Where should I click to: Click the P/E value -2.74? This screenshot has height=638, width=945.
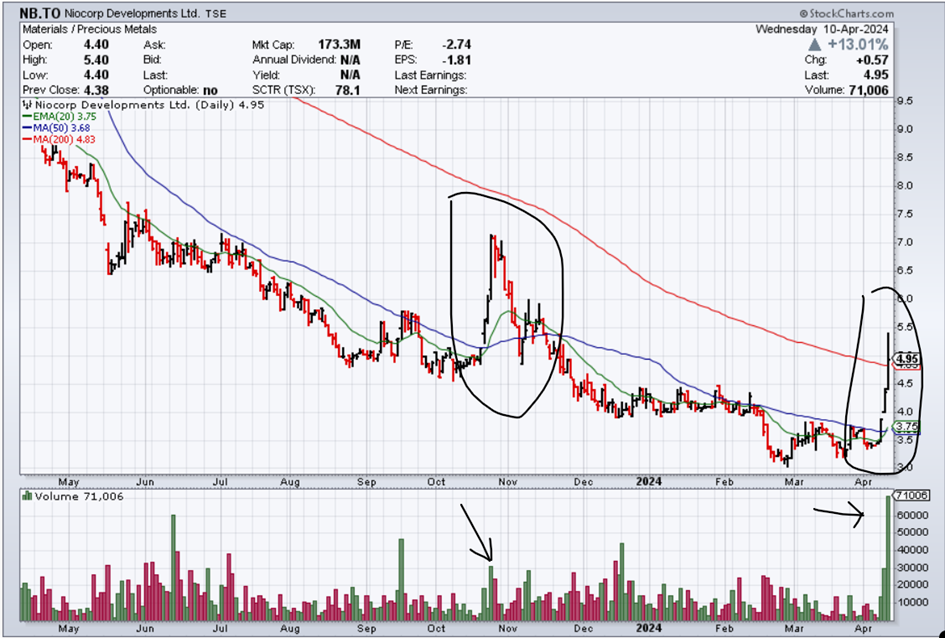457,45
